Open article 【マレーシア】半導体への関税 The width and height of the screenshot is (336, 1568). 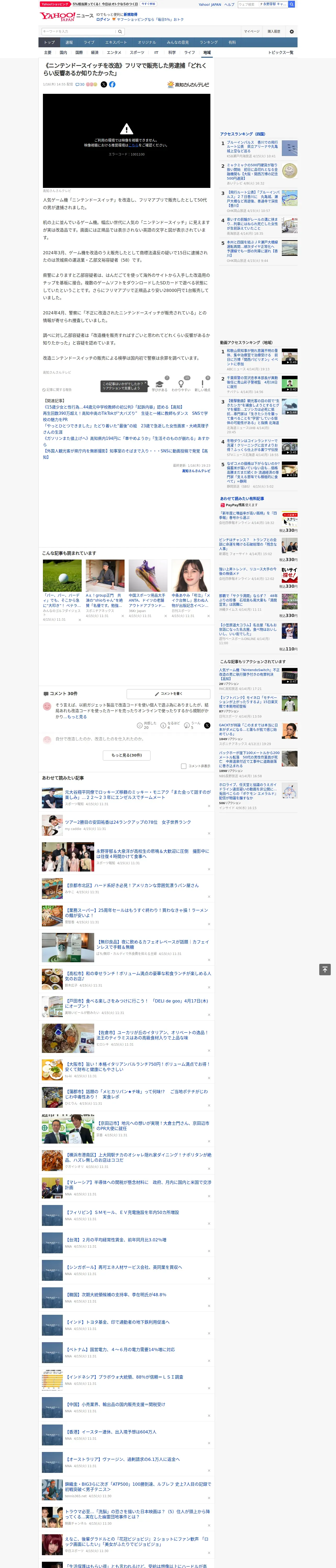click(x=138, y=1185)
